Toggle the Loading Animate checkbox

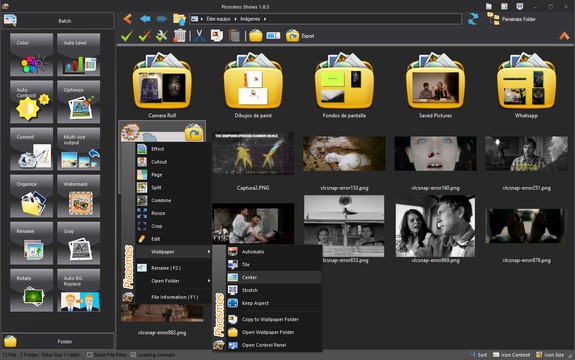pos(133,355)
